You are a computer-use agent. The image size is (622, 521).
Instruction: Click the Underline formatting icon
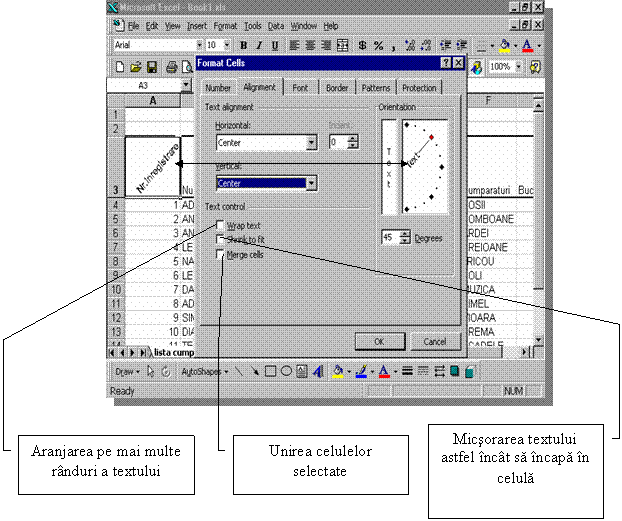pyautogui.click(x=273, y=45)
